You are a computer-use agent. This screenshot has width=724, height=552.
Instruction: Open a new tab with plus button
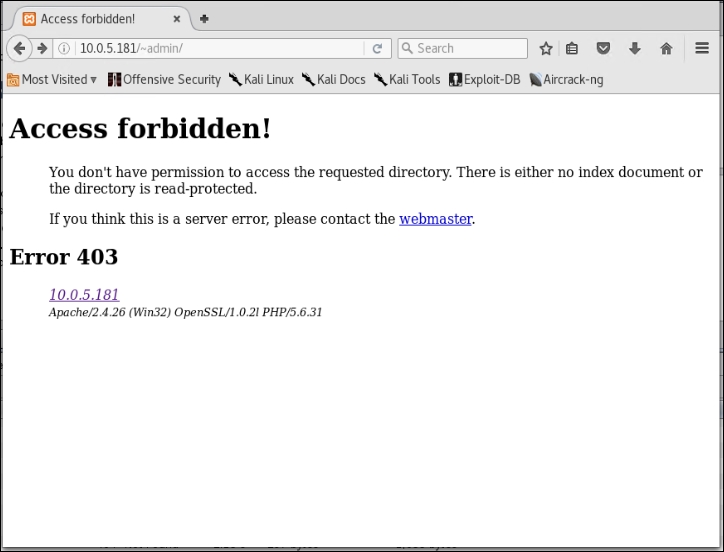point(204,19)
